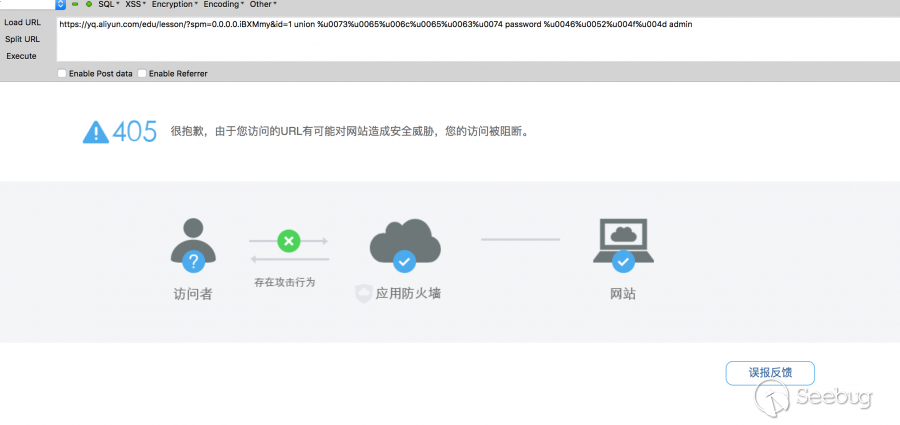Click the green dash toolbar icon
This screenshot has width=900, height=425.
tap(75, 4)
